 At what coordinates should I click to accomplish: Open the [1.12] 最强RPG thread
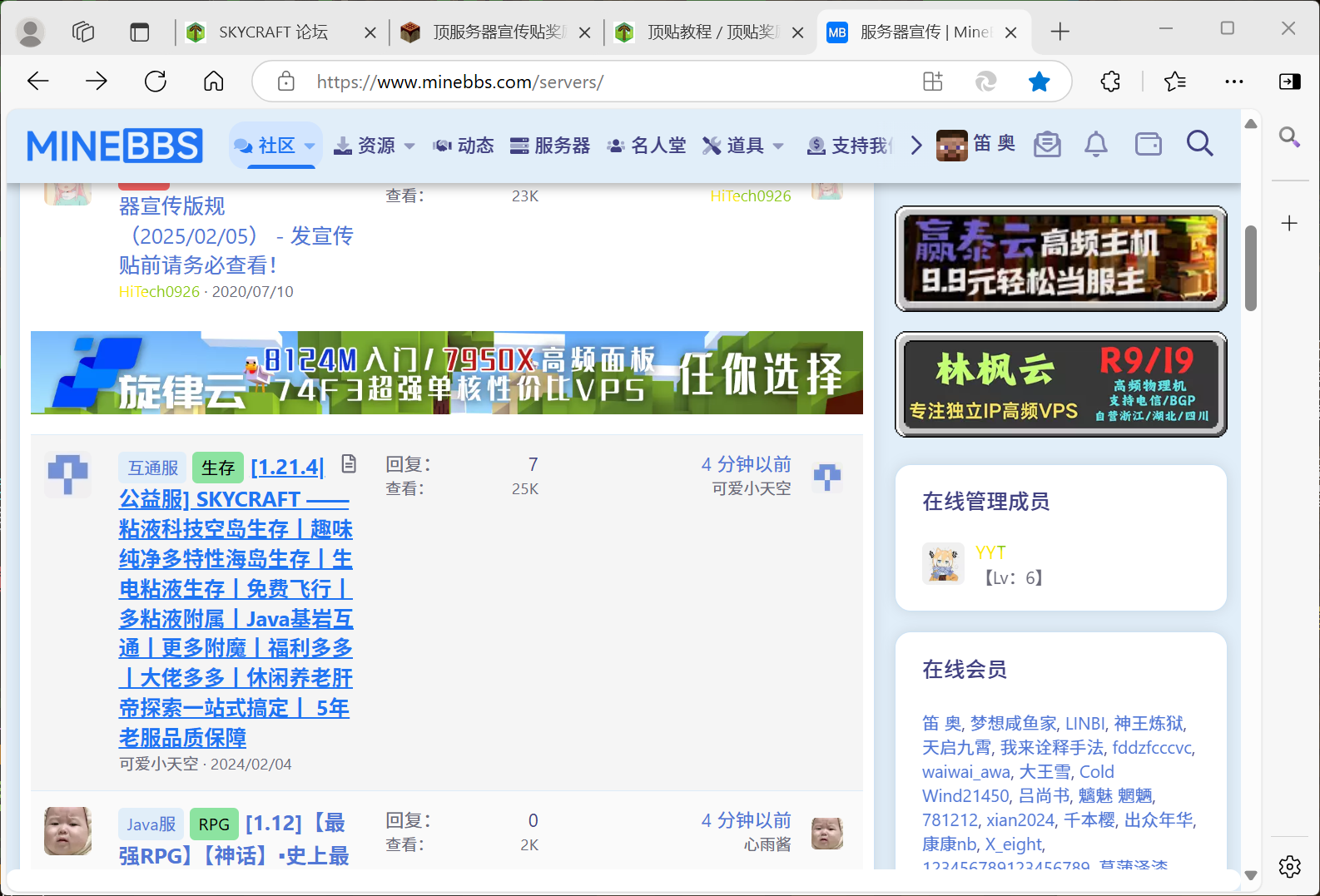point(236,839)
